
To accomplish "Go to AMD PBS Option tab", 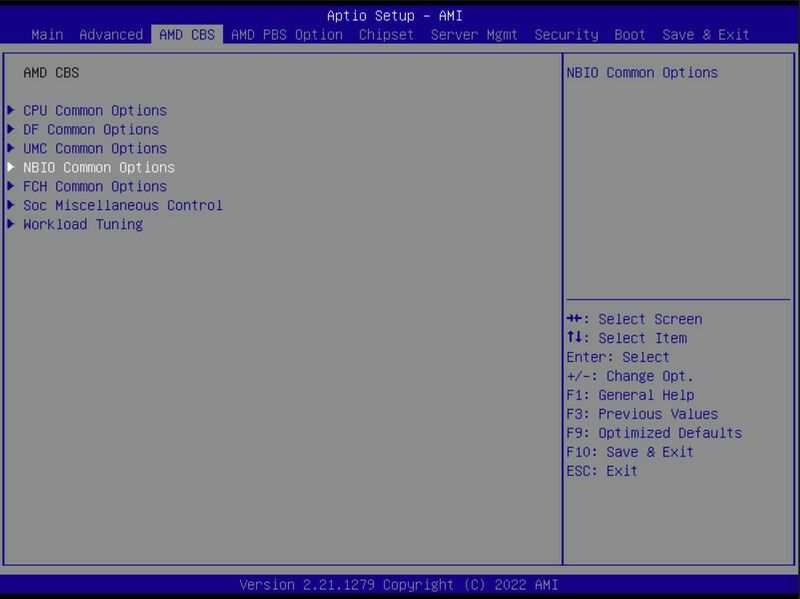I will click(286, 35).
